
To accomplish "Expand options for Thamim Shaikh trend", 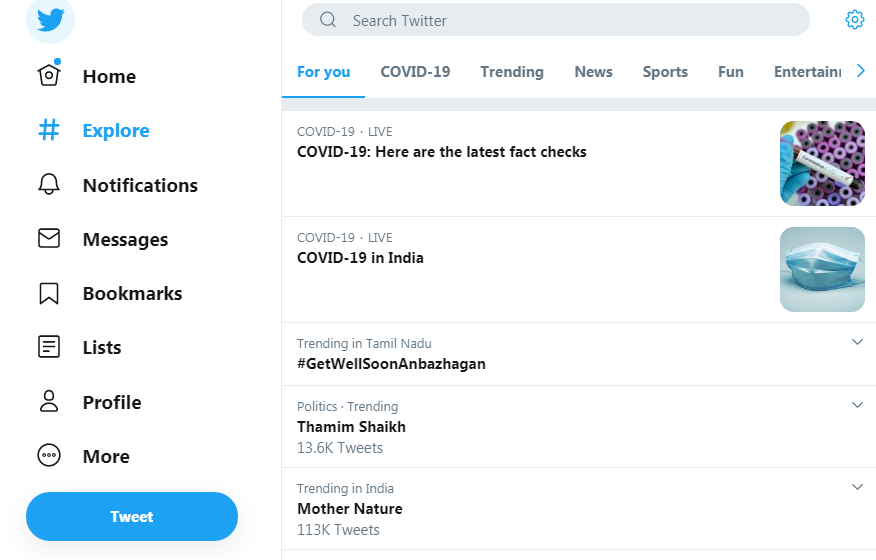I will (857, 405).
